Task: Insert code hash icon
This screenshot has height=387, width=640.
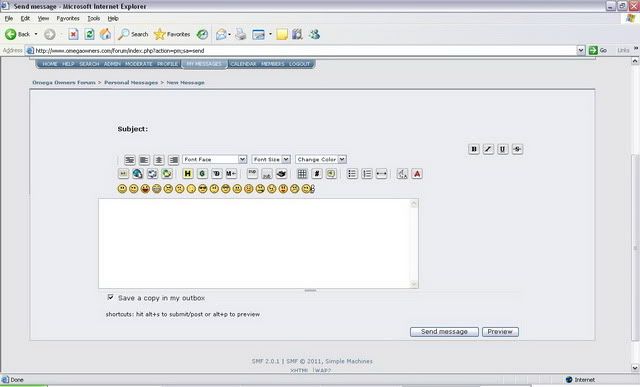Action: click(317, 174)
